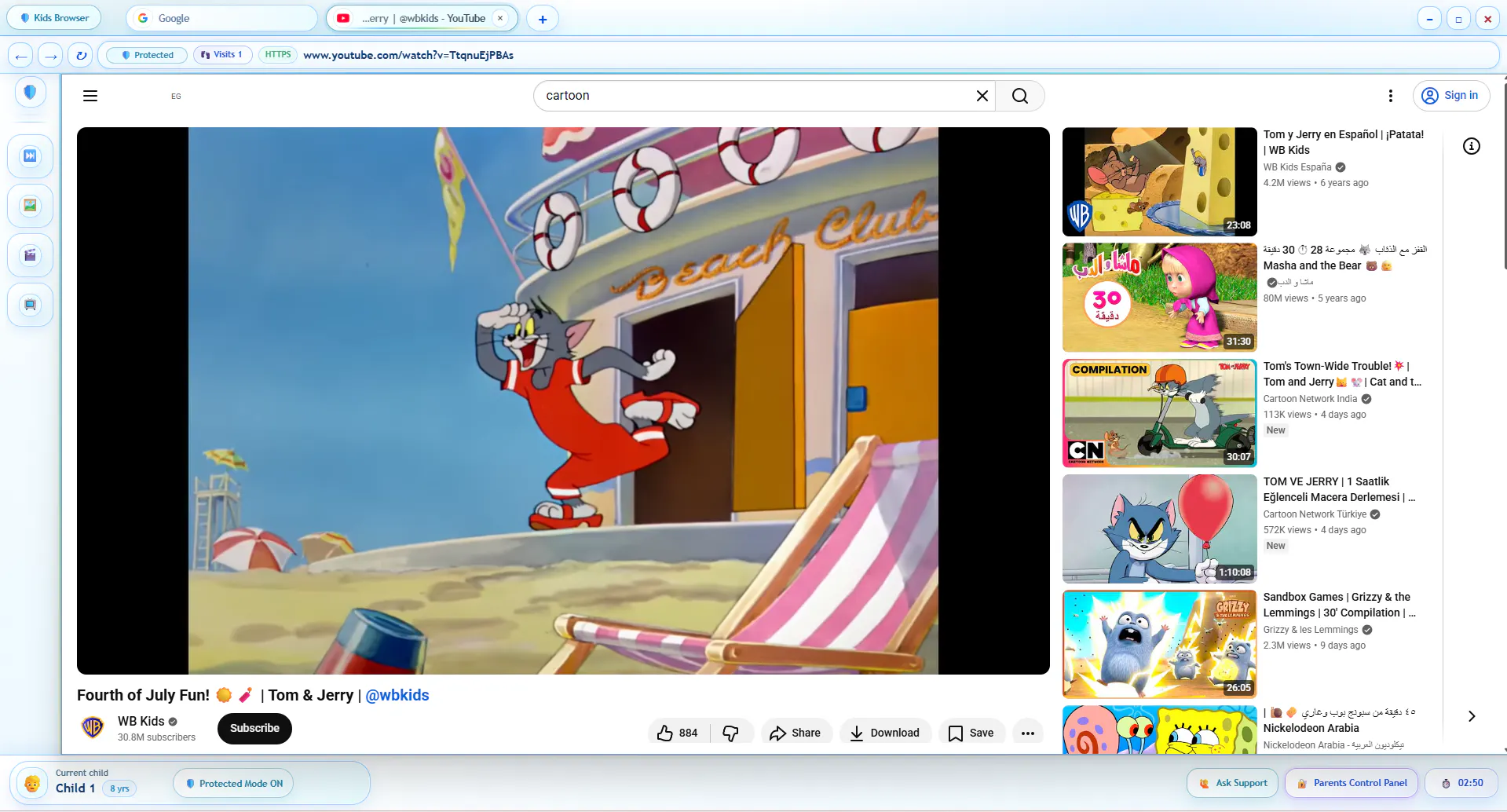Click the Sign in button
Image resolution: width=1507 pixels, height=812 pixels.
1450,96
